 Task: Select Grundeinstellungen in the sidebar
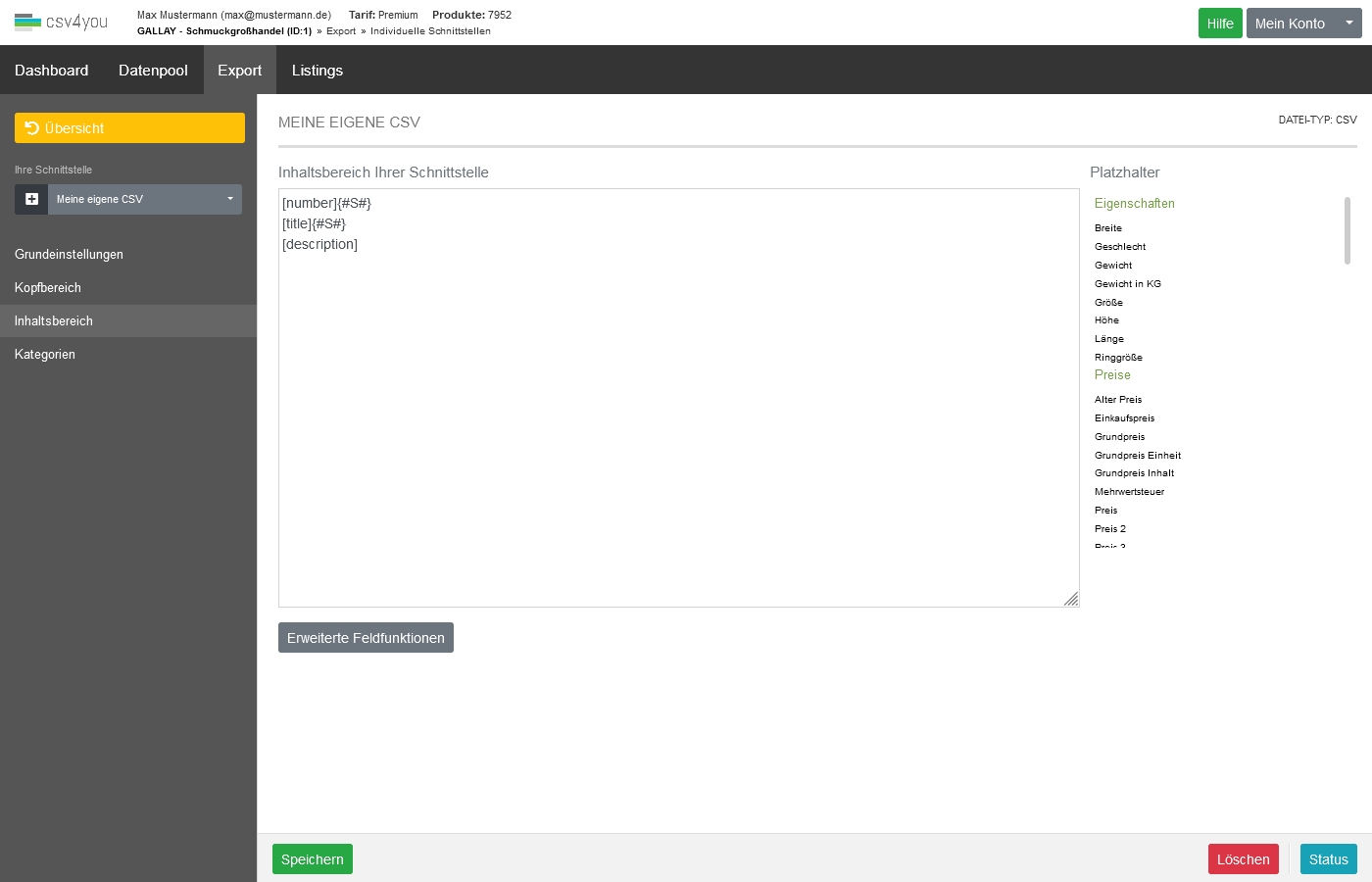pos(69,255)
